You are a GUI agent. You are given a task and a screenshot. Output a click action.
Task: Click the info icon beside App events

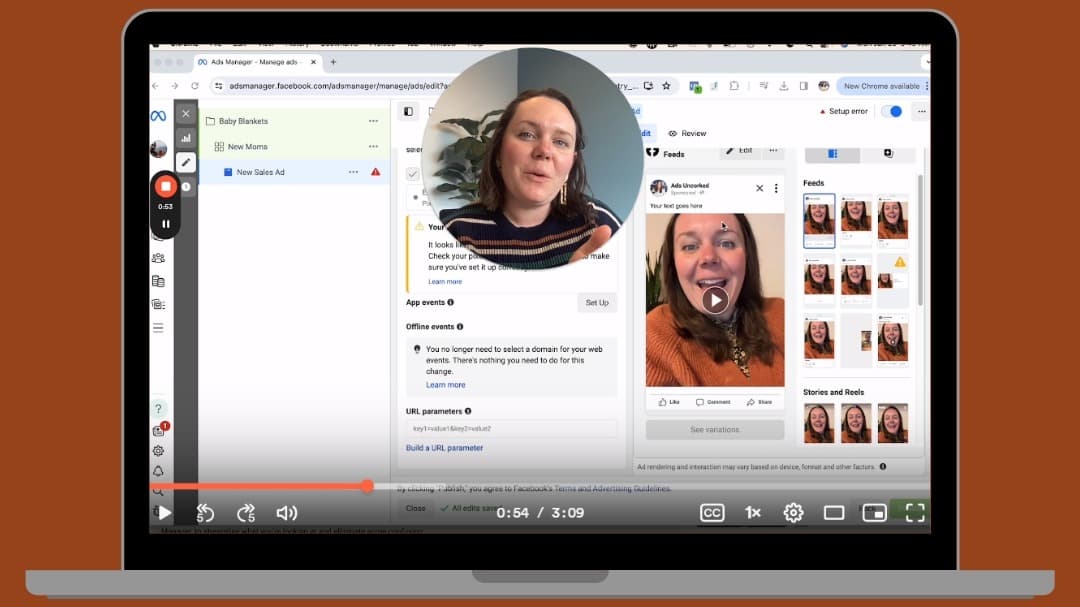[450, 302]
